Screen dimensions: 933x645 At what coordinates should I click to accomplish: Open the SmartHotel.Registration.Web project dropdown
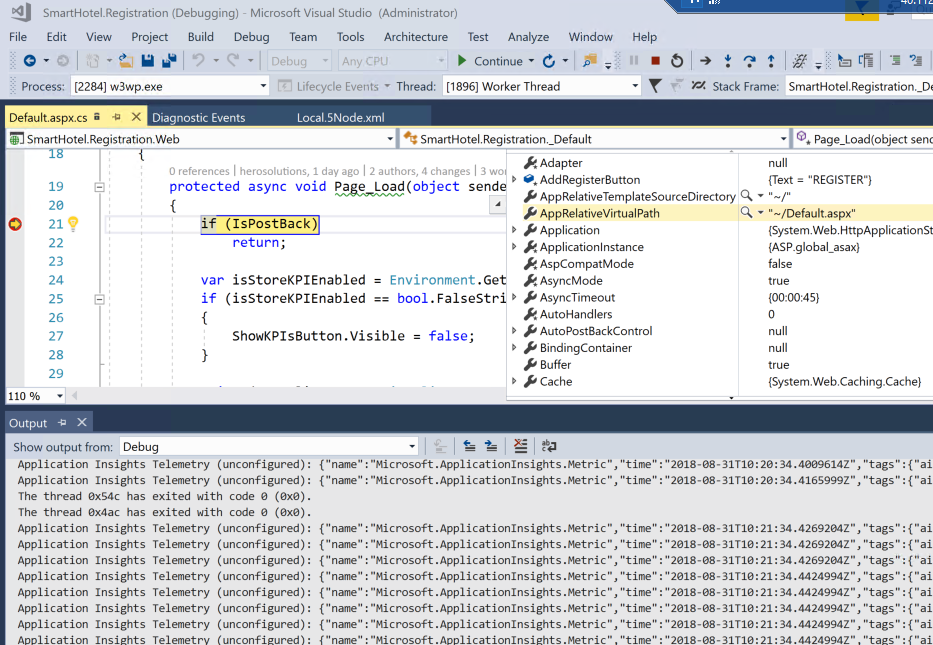[202, 139]
